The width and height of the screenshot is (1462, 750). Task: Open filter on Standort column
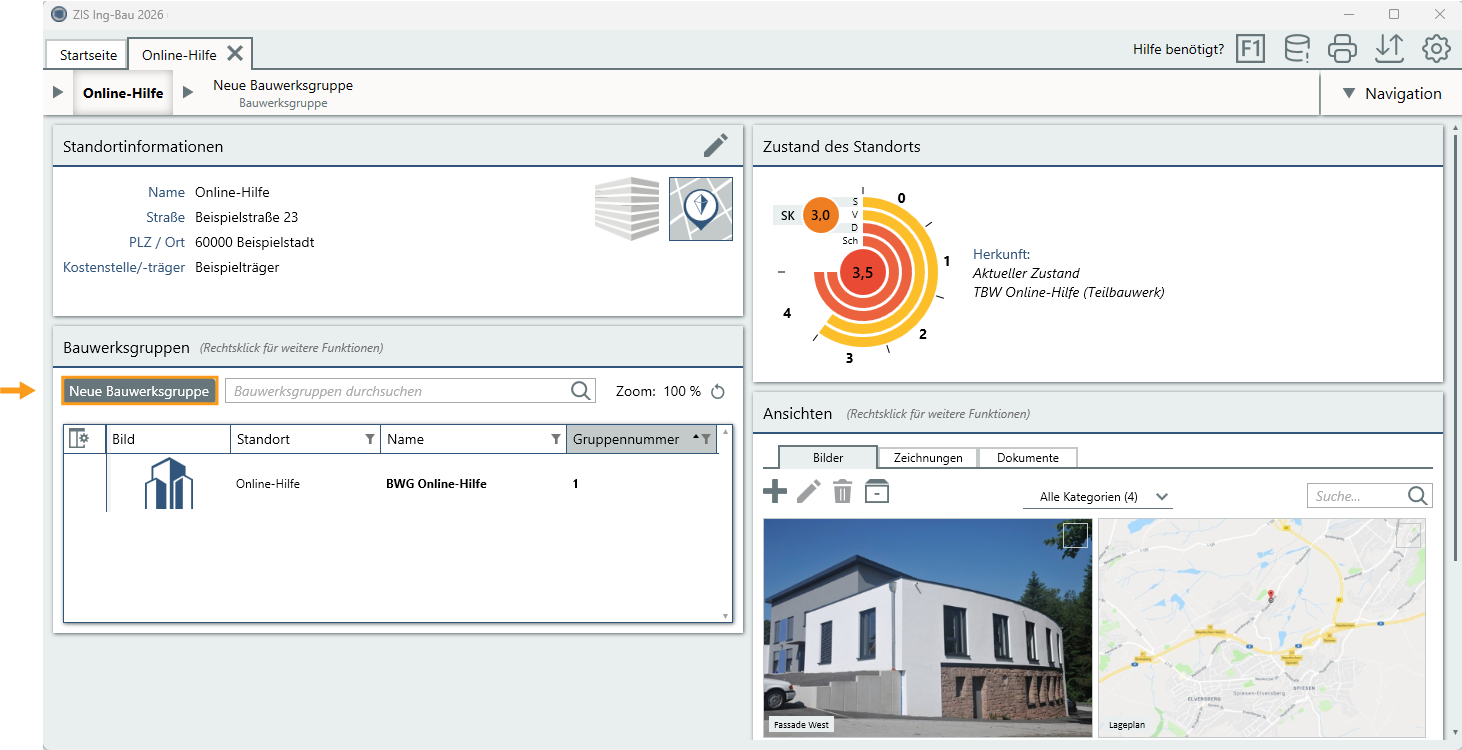click(x=370, y=439)
